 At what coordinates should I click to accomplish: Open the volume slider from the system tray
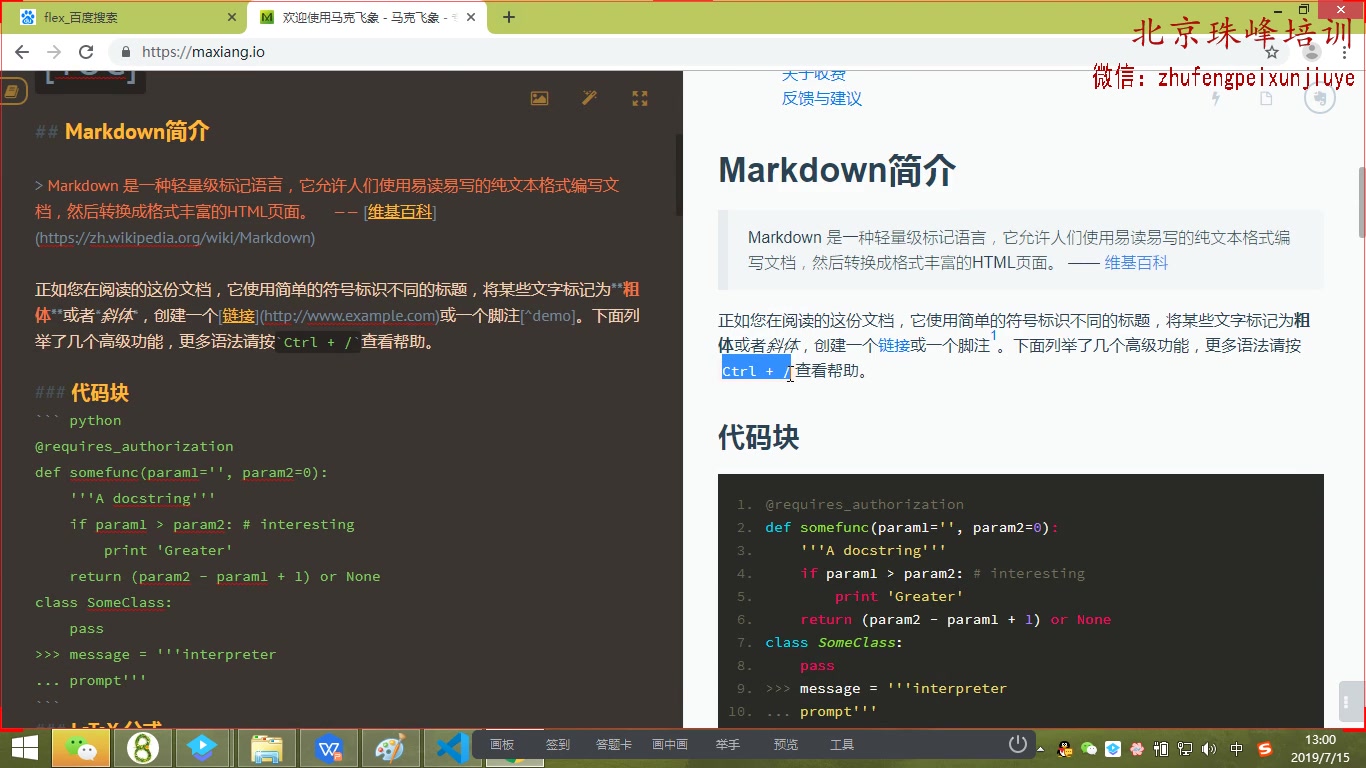pyautogui.click(x=1209, y=748)
